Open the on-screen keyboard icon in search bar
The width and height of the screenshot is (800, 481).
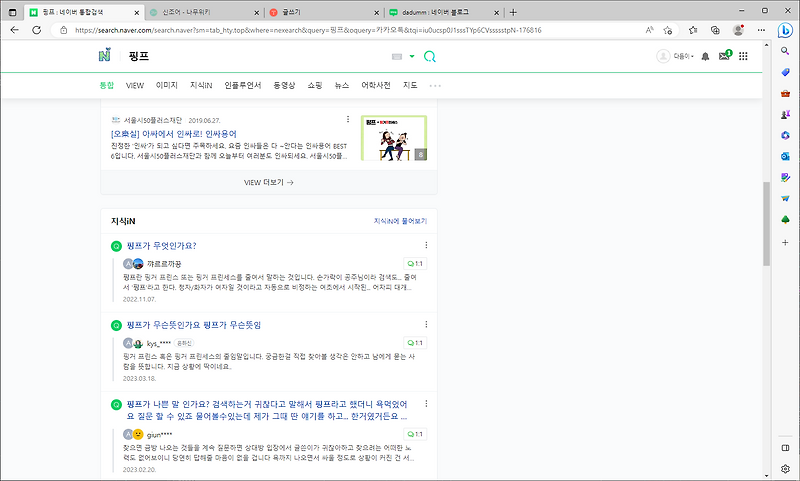(397, 57)
